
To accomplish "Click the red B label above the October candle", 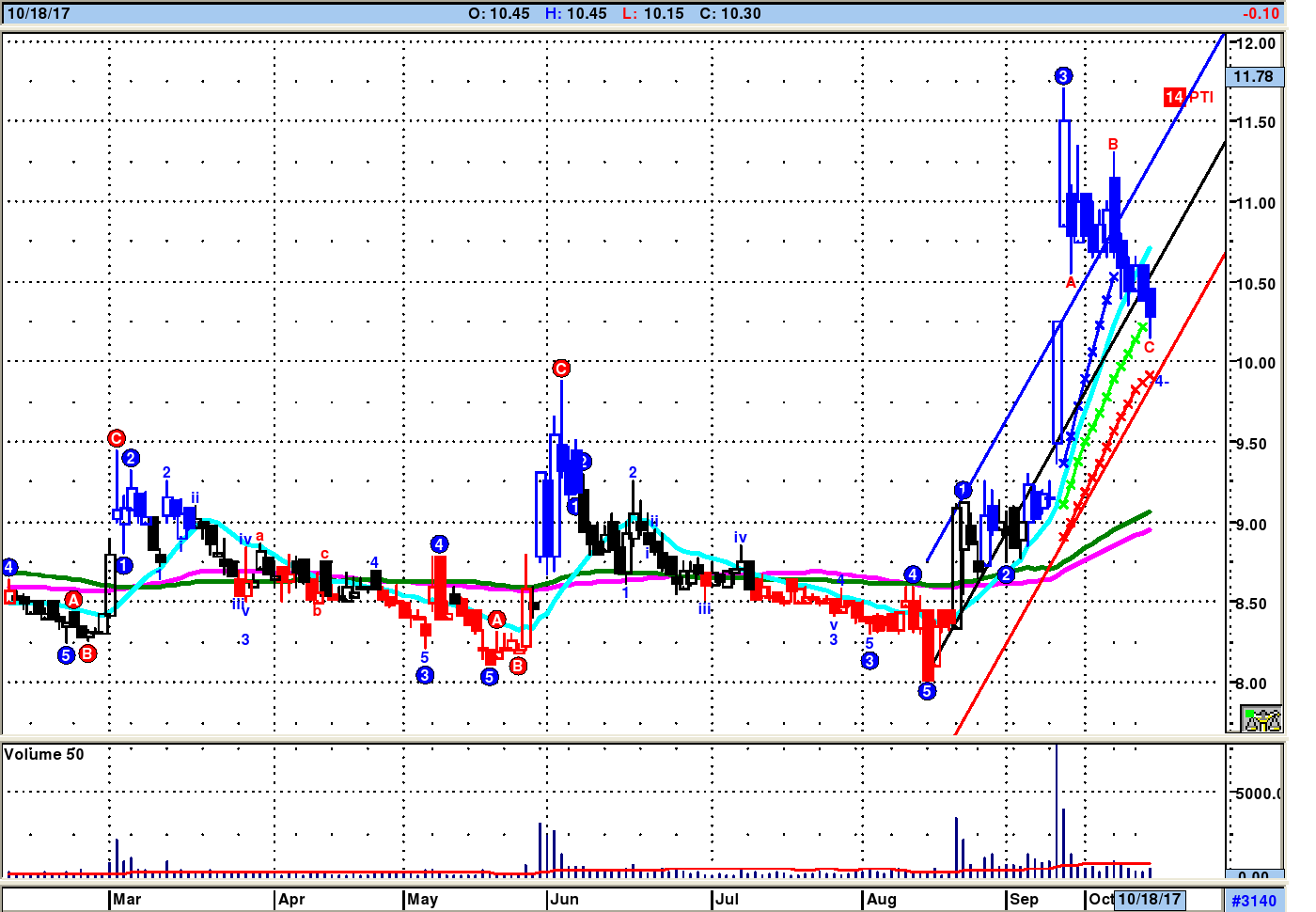I will [1113, 145].
